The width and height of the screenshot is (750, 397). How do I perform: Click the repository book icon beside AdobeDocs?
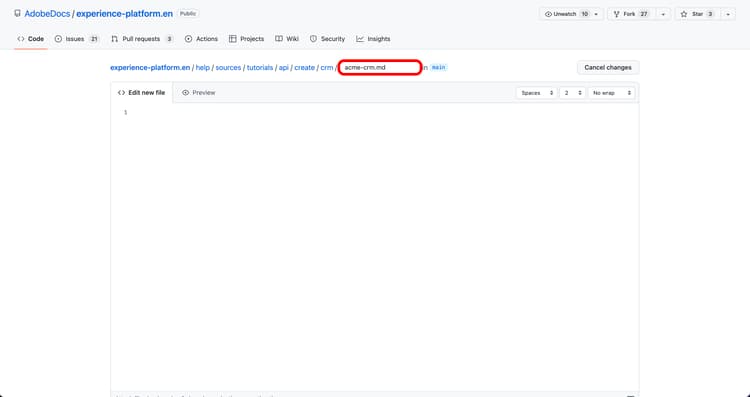17,14
